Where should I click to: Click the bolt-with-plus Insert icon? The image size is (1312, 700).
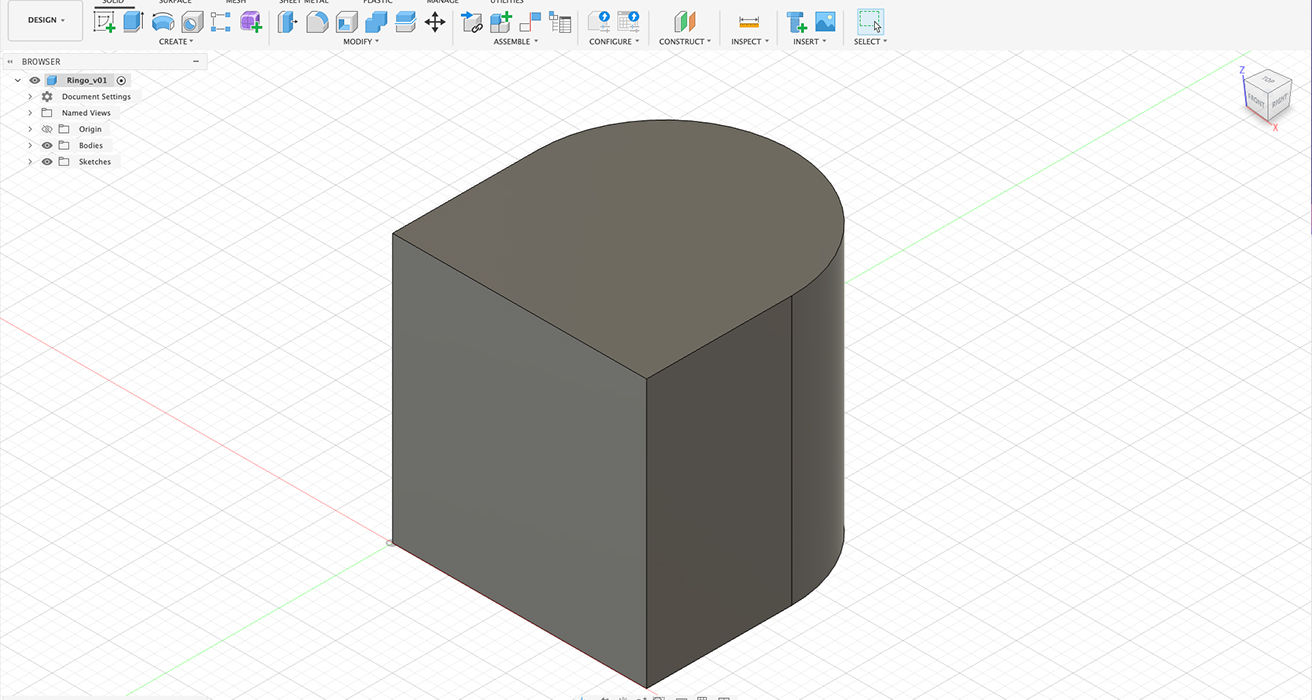[x=796, y=21]
